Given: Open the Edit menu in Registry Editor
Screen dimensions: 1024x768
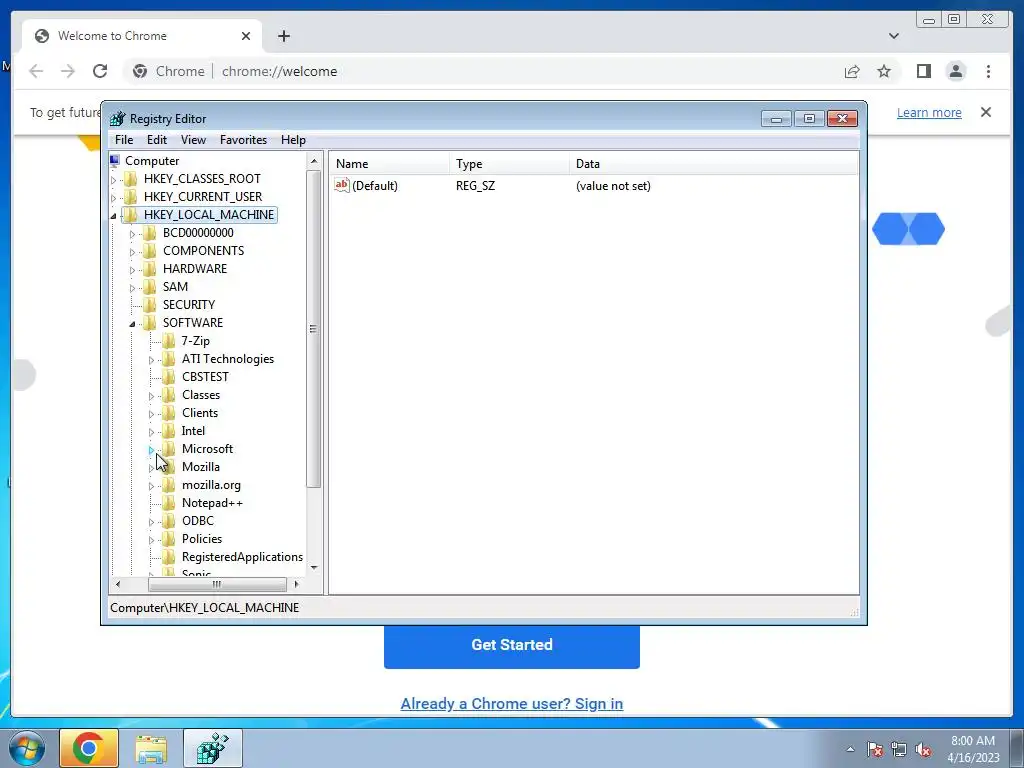Looking at the screenshot, I should [x=157, y=140].
